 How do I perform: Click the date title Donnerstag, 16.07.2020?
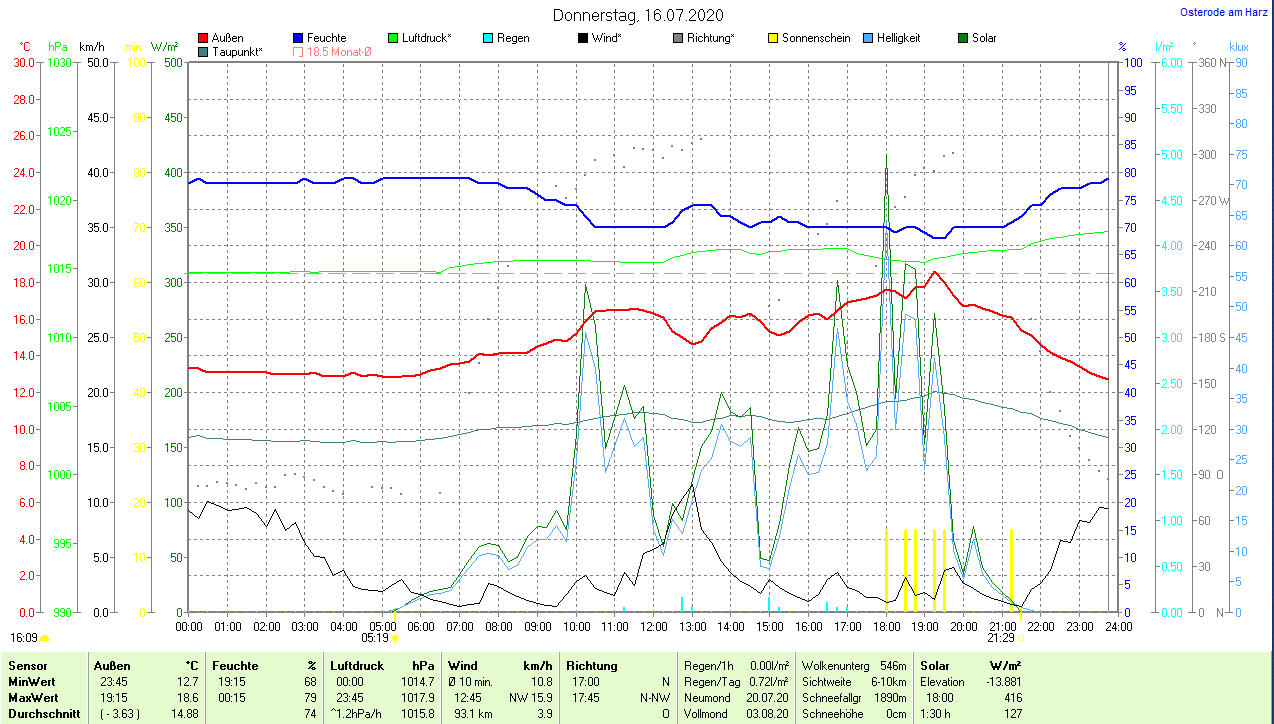click(637, 15)
